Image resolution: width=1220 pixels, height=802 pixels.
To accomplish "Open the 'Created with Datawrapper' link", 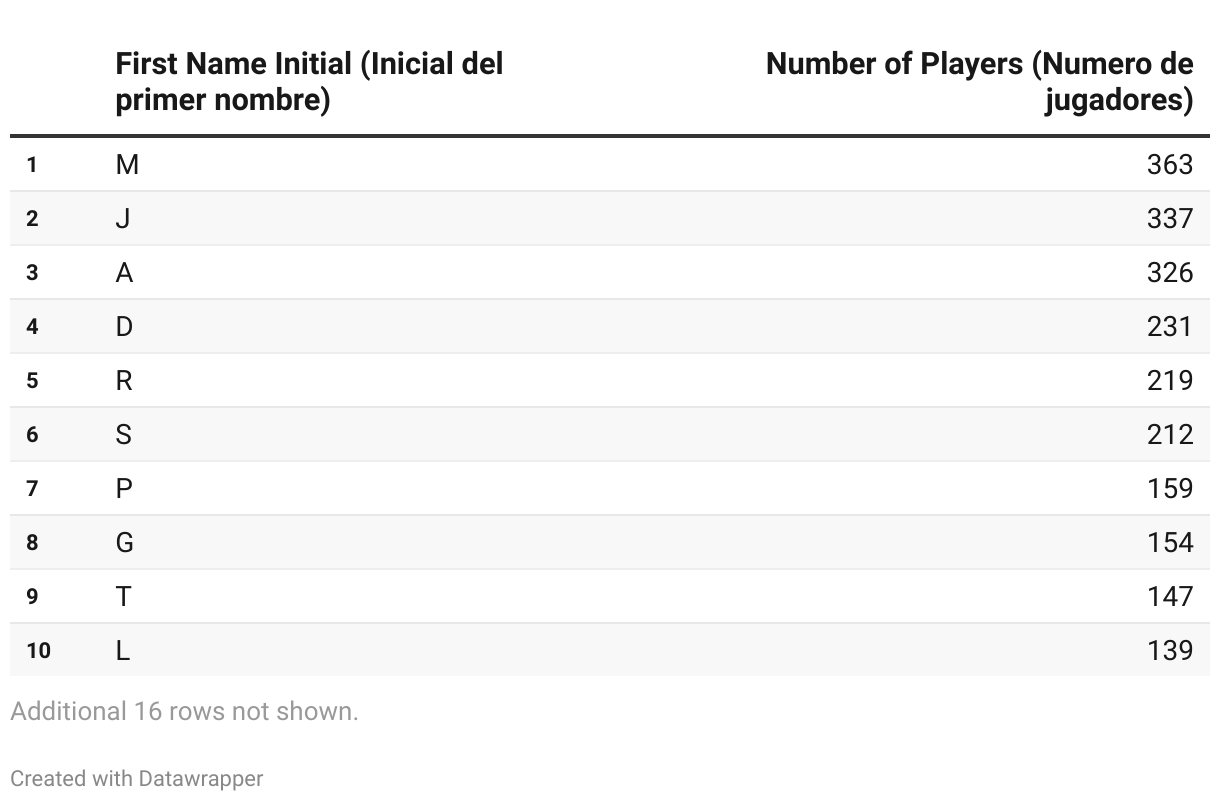I will point(137,779).
